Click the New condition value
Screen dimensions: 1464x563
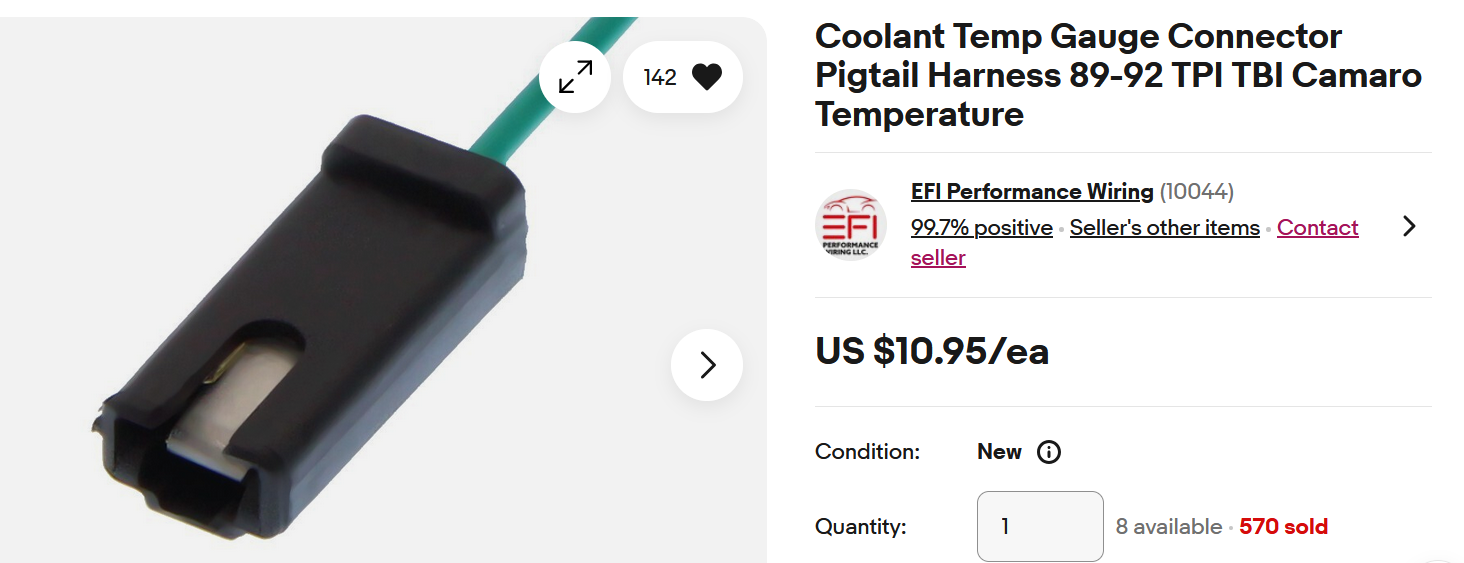[x=999, y=452]
